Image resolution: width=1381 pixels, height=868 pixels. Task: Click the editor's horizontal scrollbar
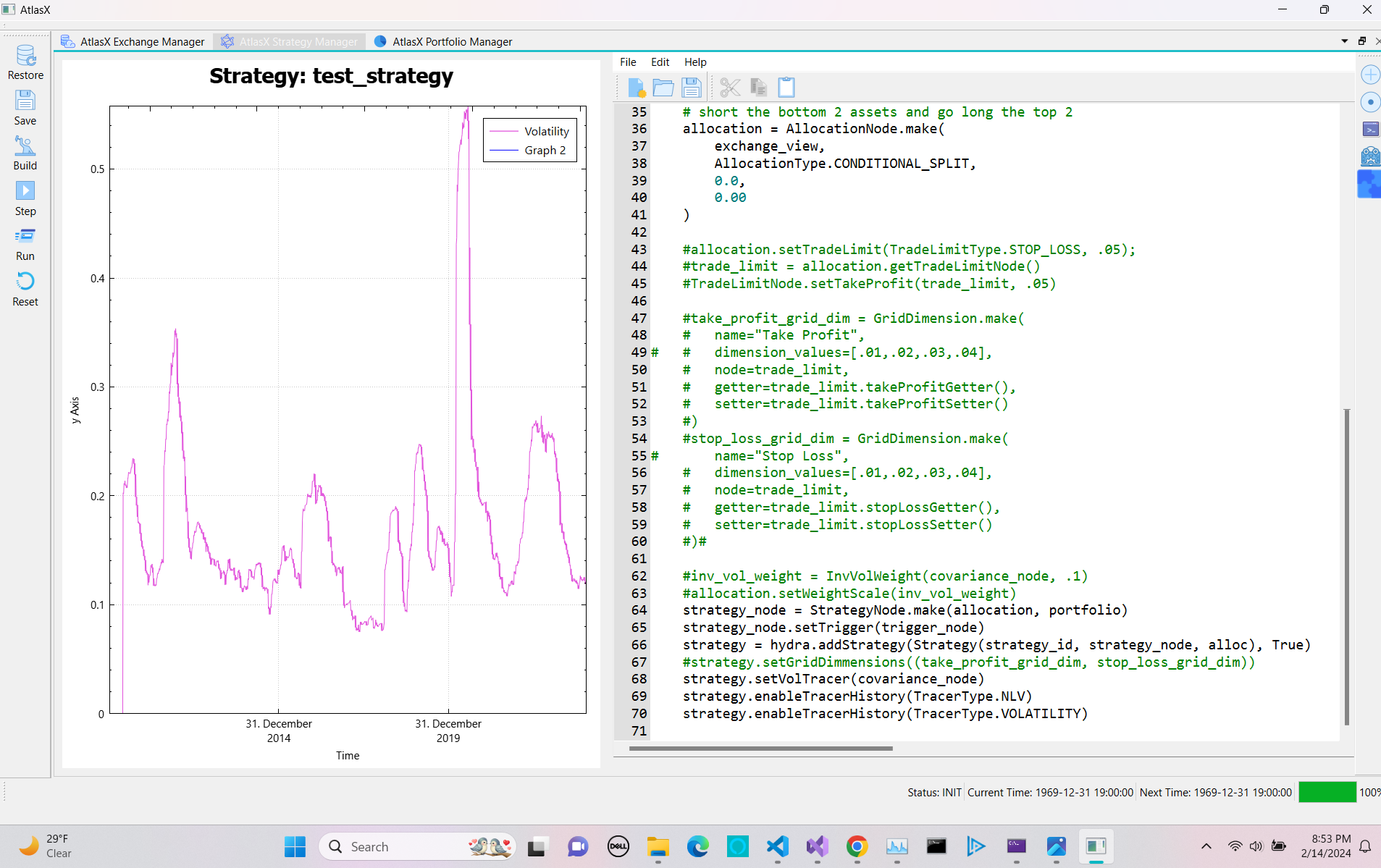point(760,749)
